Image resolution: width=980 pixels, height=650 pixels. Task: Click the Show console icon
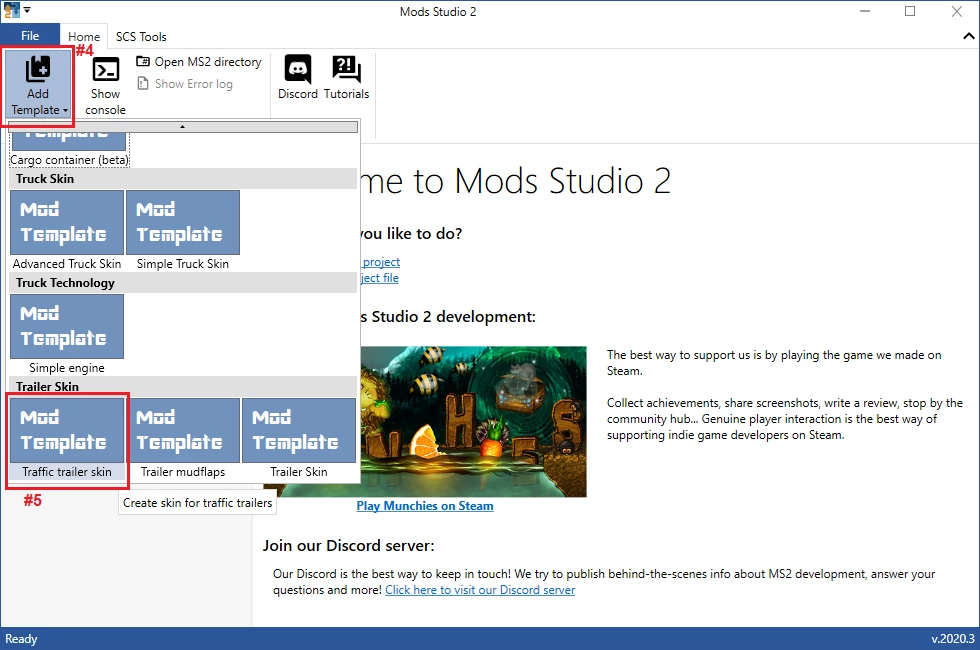[x=105, y=84]
